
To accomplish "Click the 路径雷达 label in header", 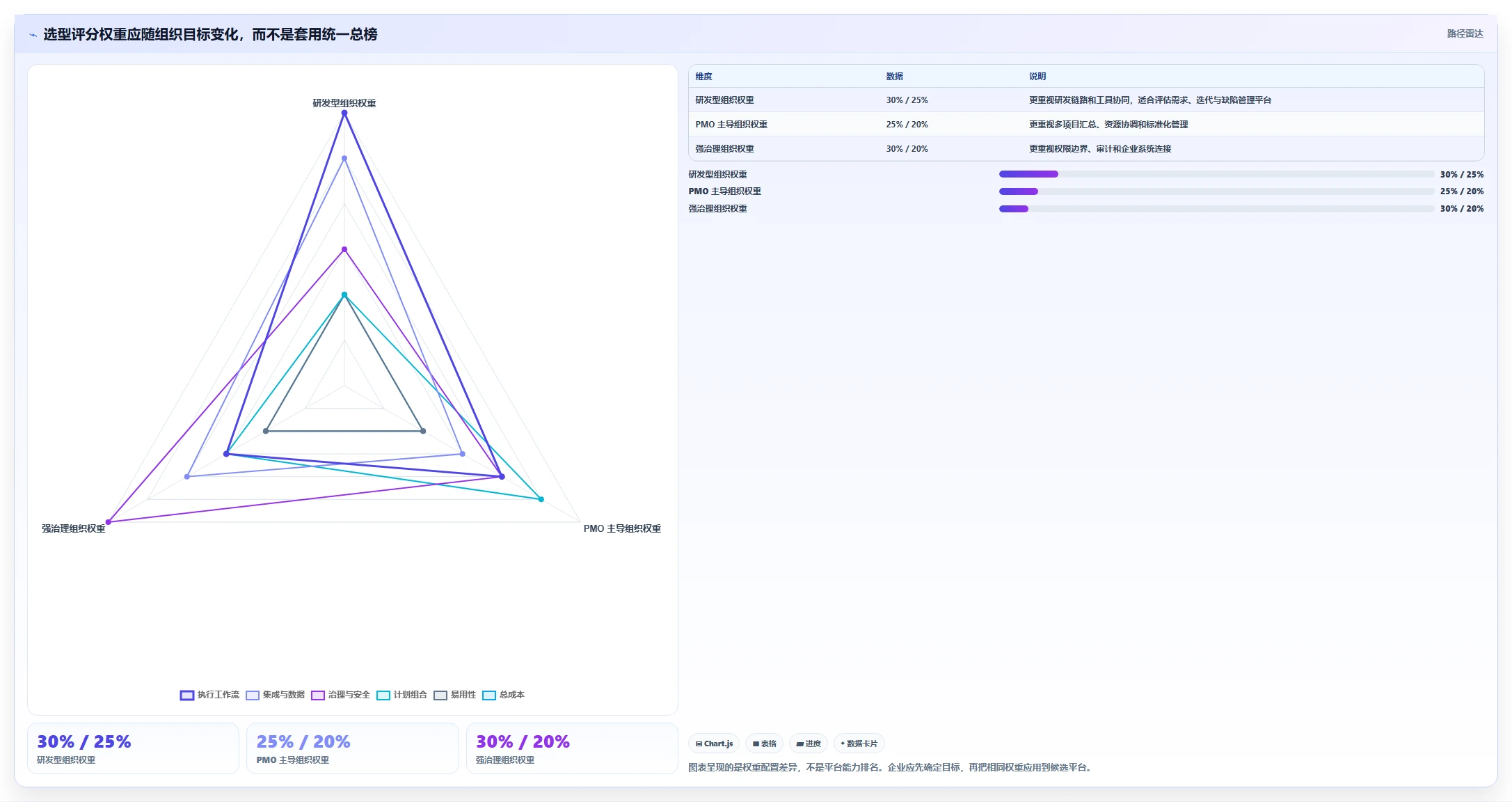I will 1465,33.
